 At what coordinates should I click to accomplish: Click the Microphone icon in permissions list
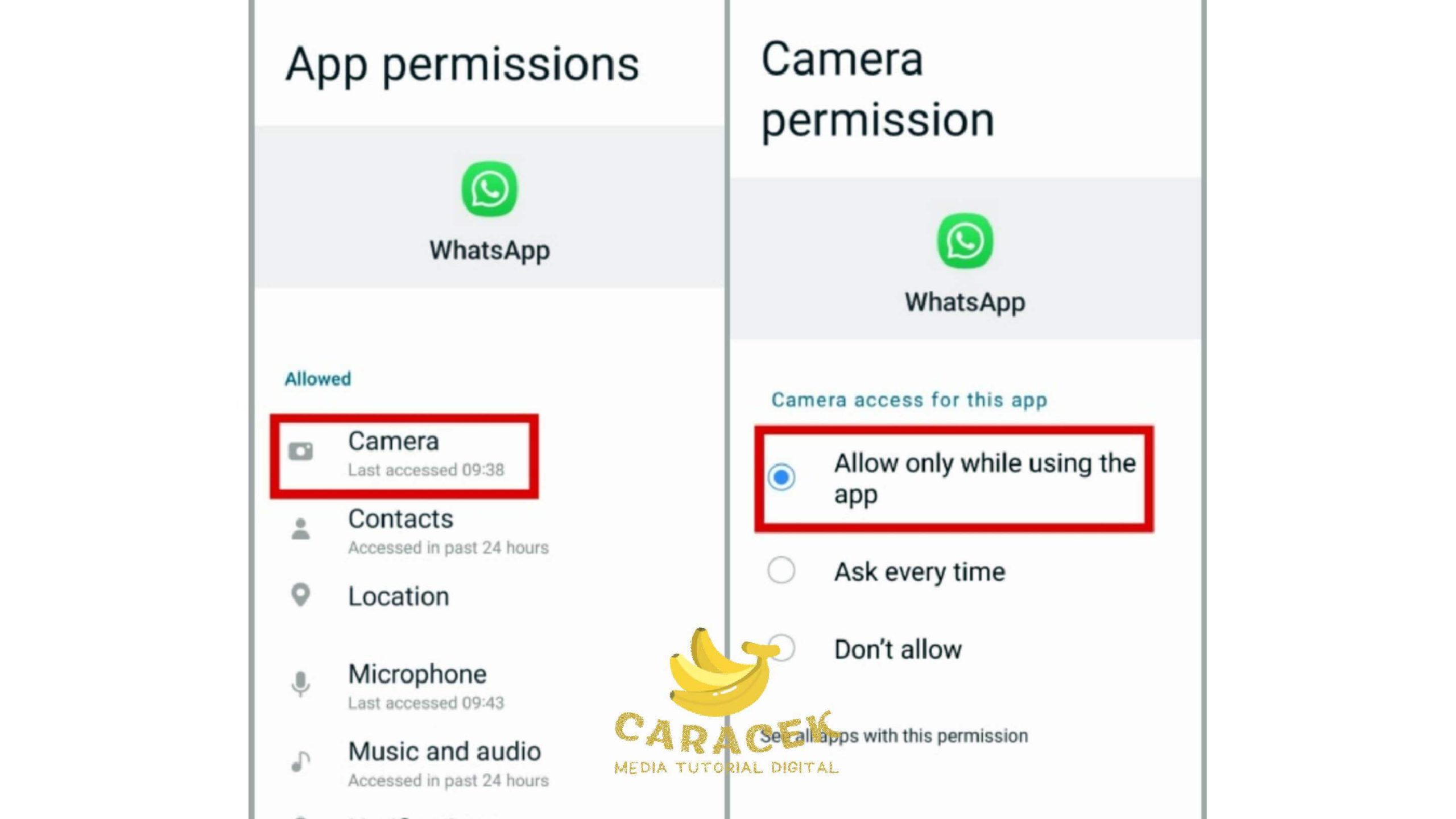(300, 684)
